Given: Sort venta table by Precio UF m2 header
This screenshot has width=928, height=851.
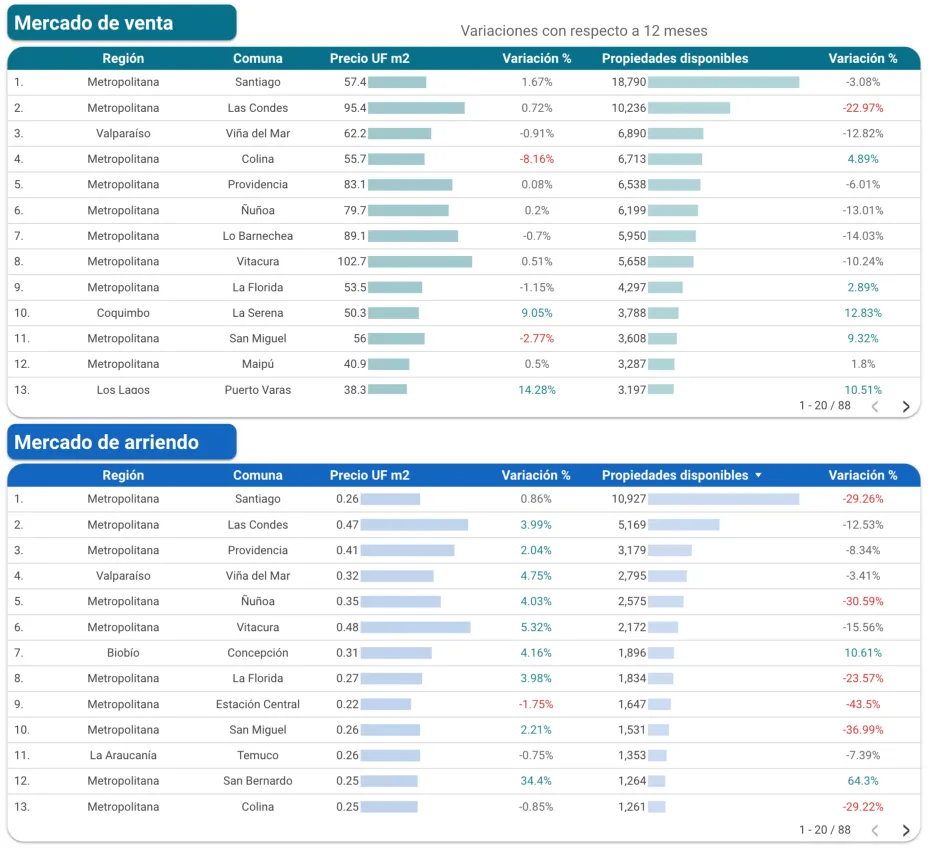Looking at the screenshot, I should point(368,58).
